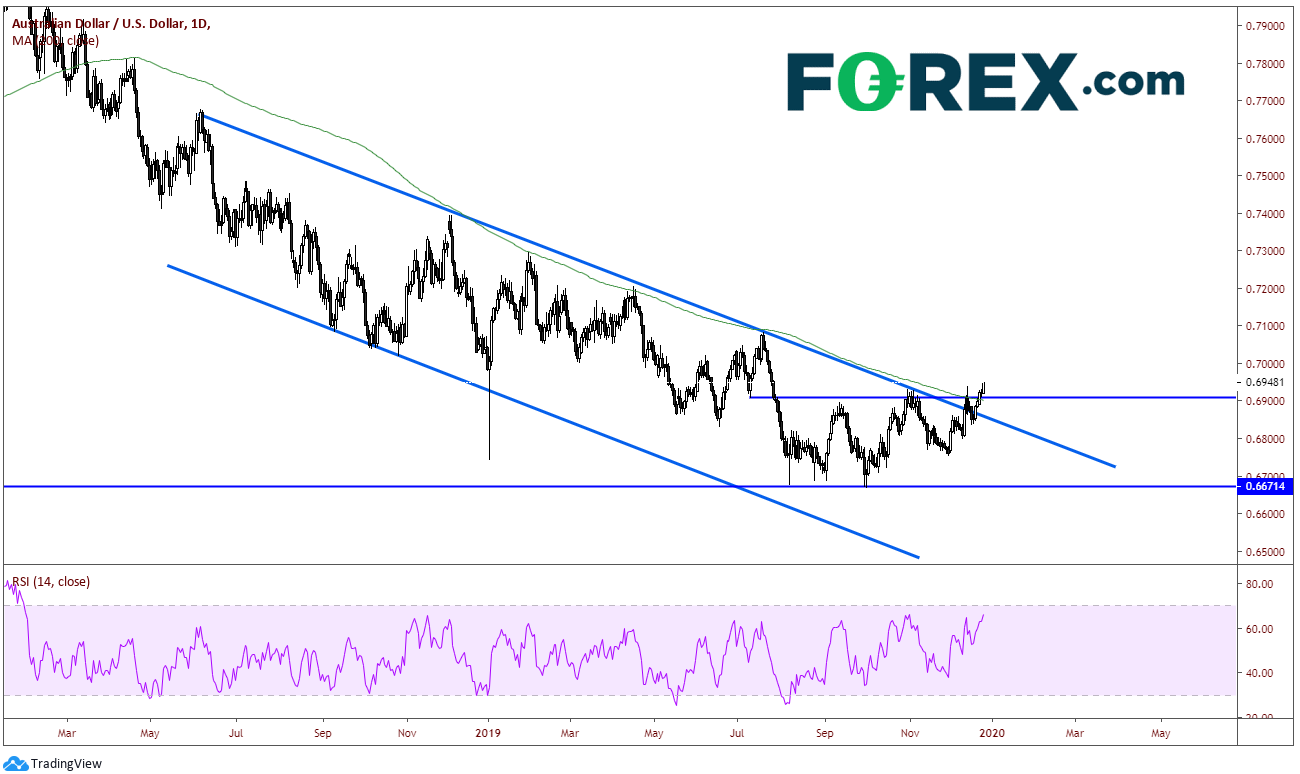This screenshot has width=1300, height=774.
Task: Click the 0.71000 price axis value
Action: (1266, 326)
